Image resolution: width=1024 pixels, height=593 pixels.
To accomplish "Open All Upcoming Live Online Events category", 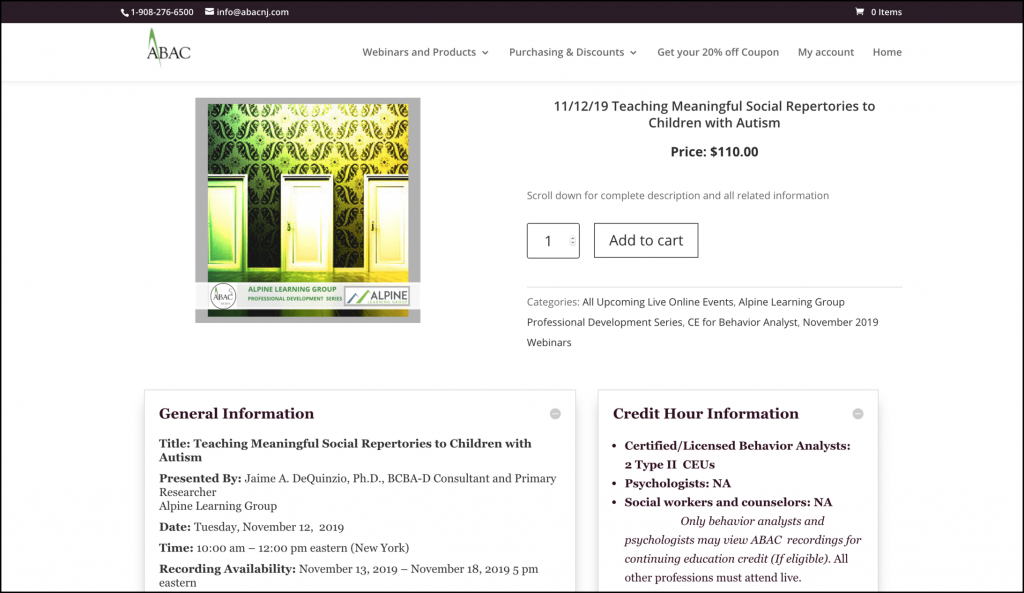I will (658, 302).
